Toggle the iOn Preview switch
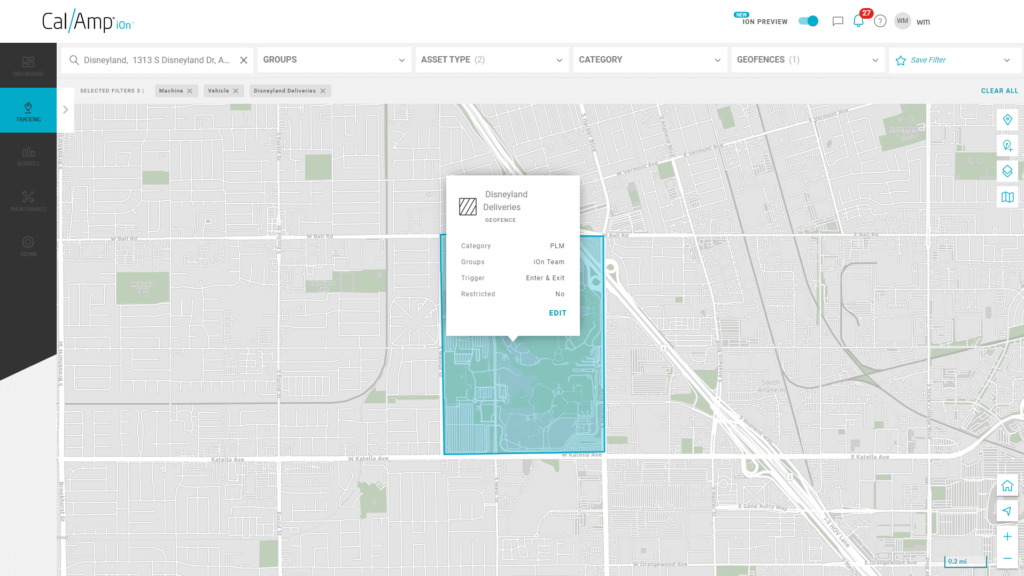The width and height of the screenshot is (1024, 576). coord(806,20)
